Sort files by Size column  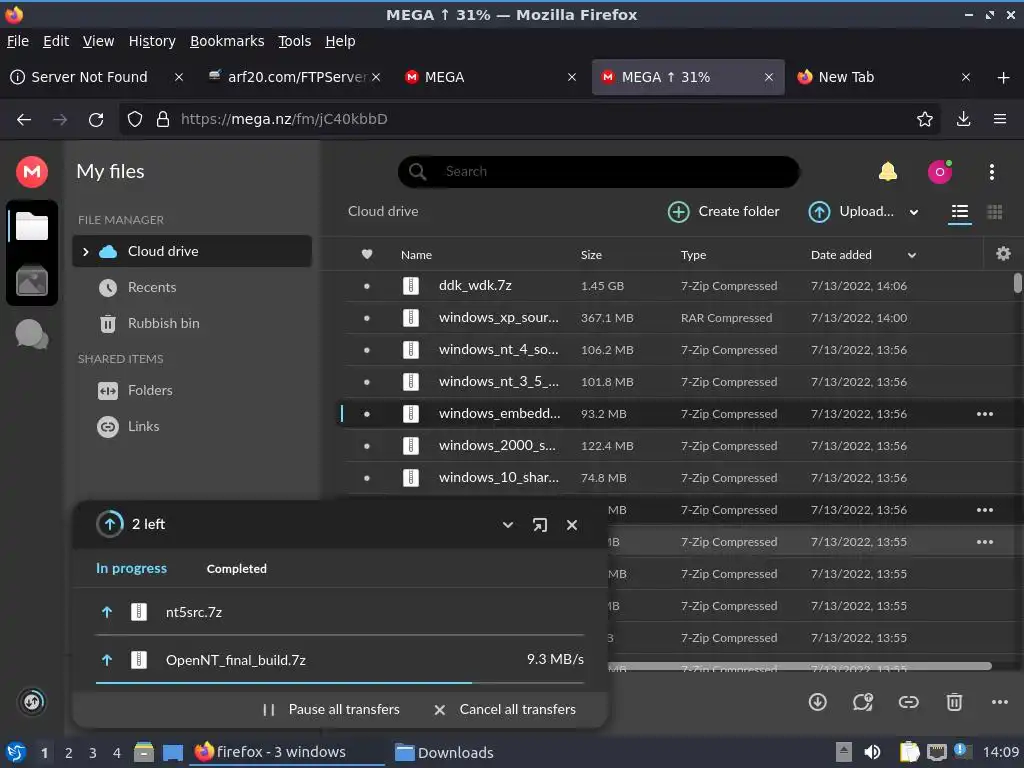pyautogui.click(x=591, y=255)
